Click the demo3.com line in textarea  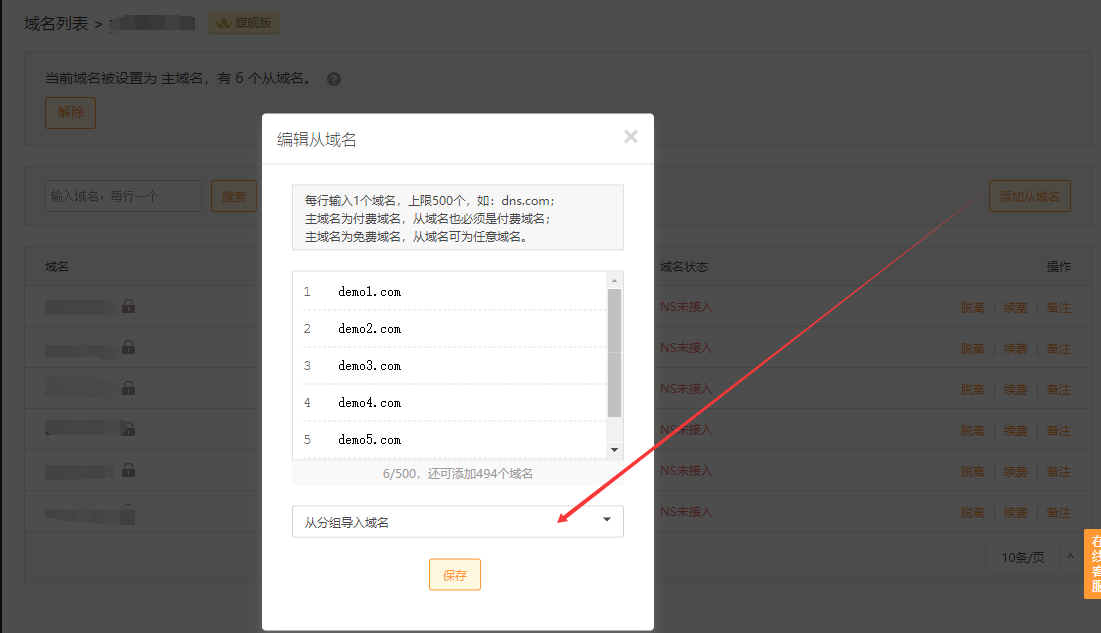click(370, 366)
